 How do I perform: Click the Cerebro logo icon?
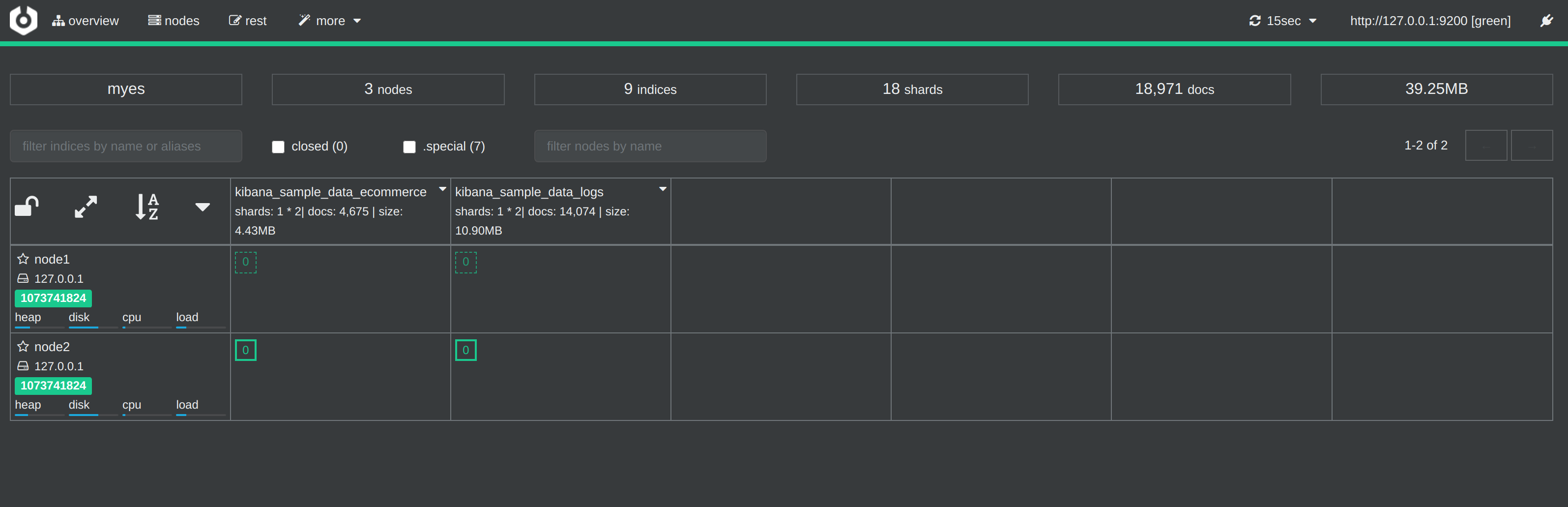pyautogui.click(x=23, y=20)
